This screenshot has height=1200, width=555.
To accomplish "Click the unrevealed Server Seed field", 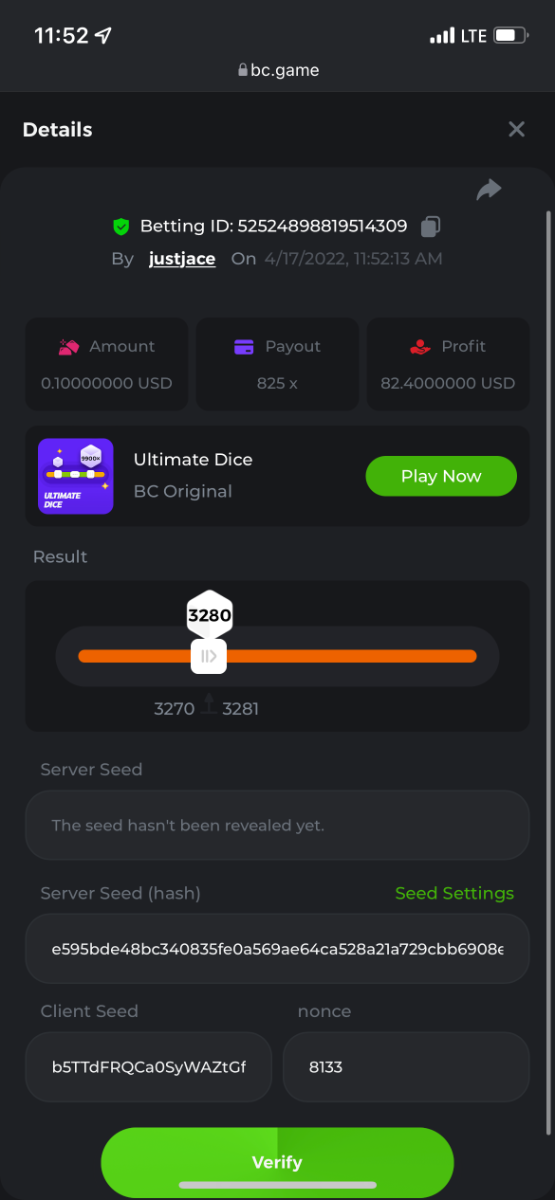I will (277, 825).
